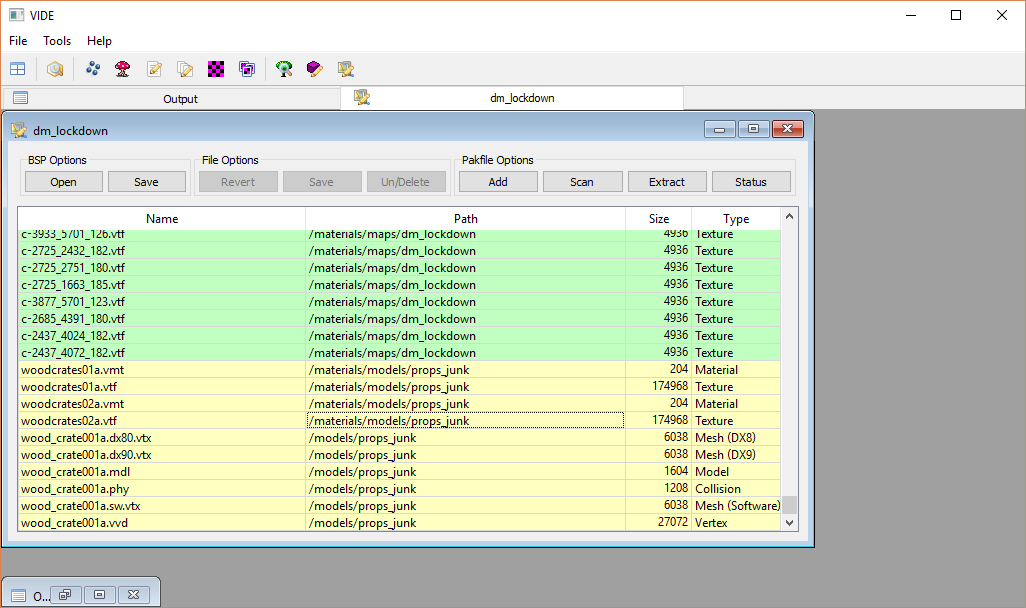Open the red mushroom toolbar tool
The height and width of the screenshot is (608, 1026).
(122, 69)
